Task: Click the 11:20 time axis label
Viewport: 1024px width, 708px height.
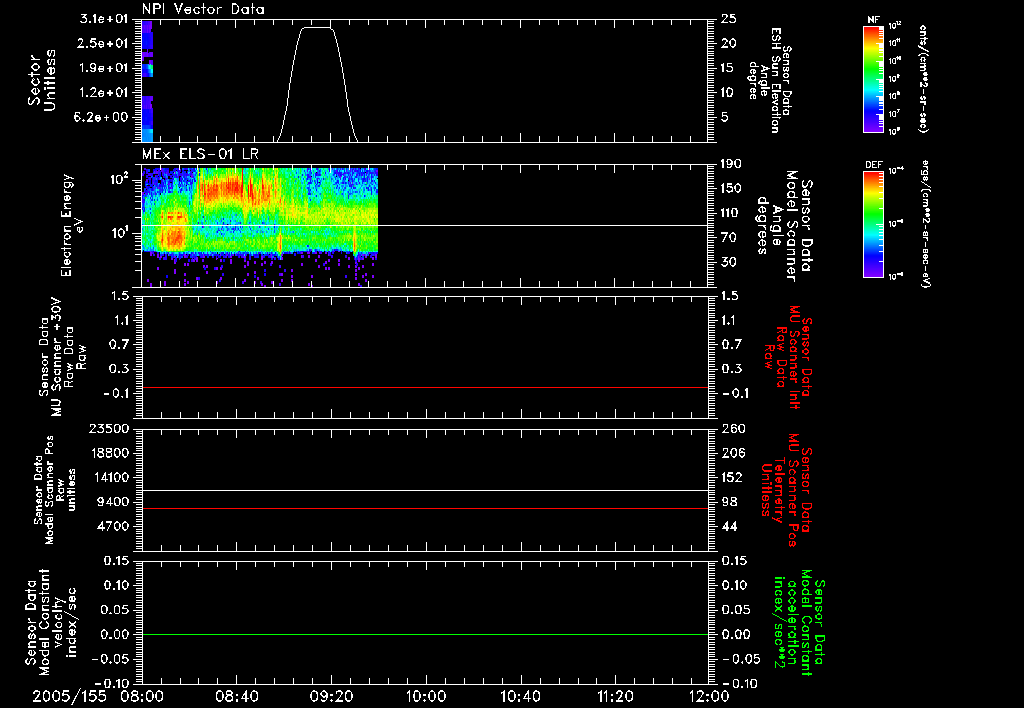Action: pyautogui.click(x=615, y=696)
